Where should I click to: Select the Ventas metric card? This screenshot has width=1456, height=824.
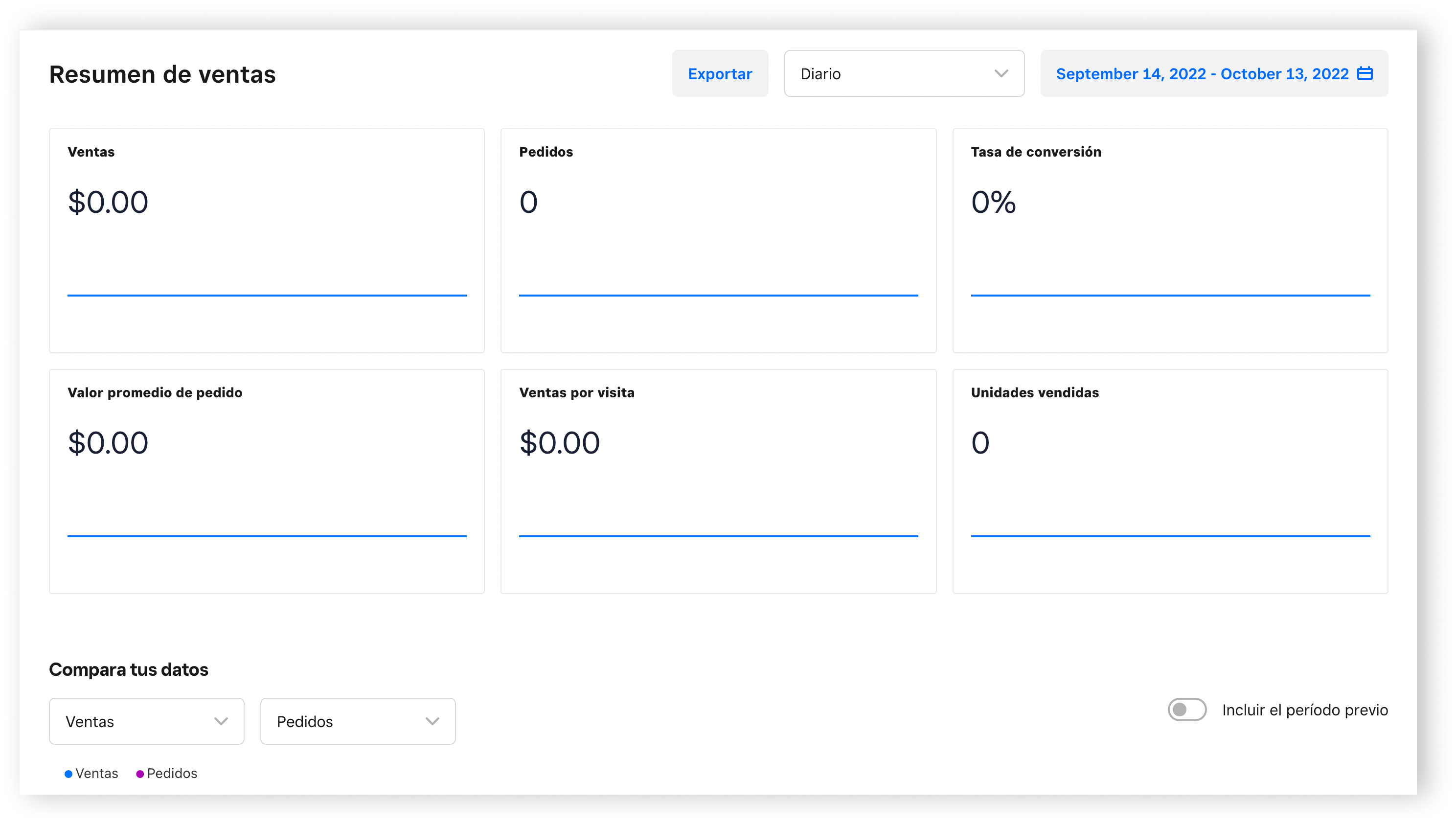[x=266, y=241]
